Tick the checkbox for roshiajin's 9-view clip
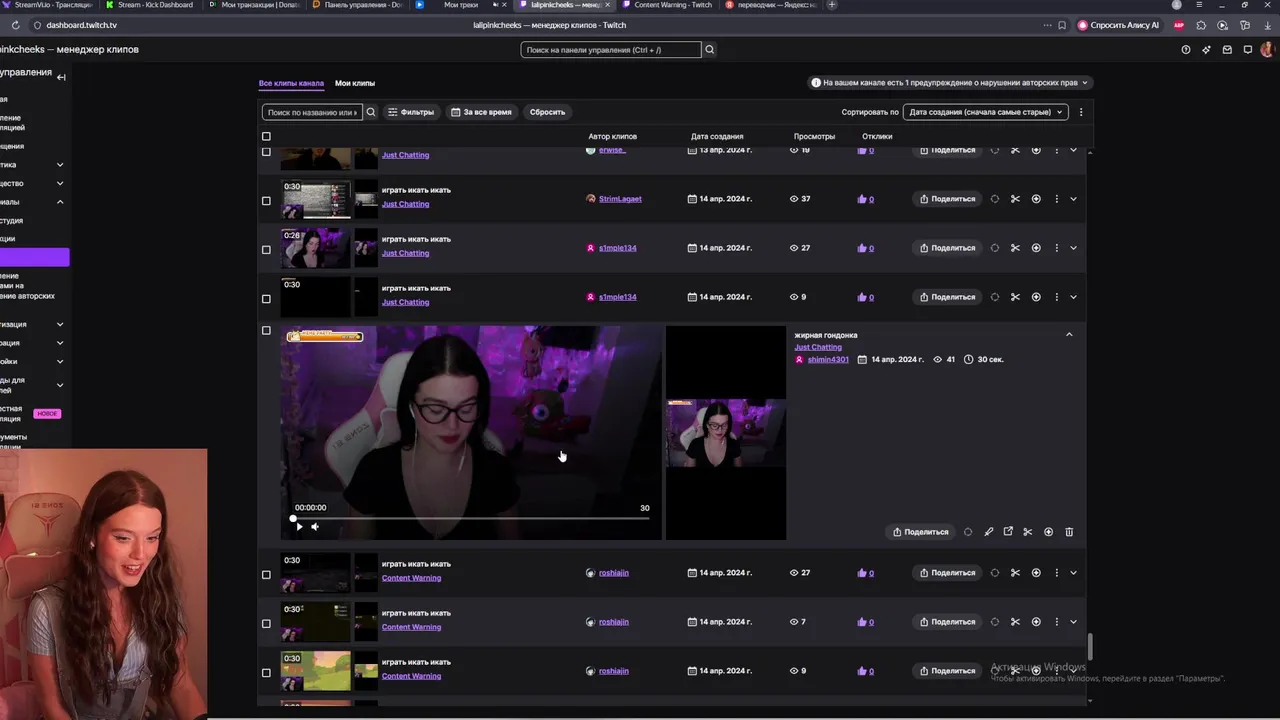 click(266, 672)
